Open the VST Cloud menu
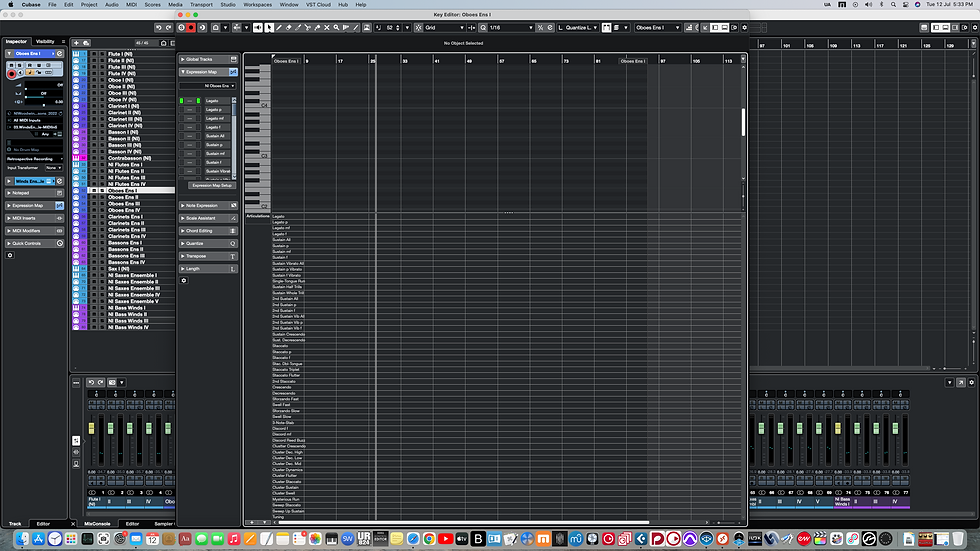 click(x=318, y=4)
